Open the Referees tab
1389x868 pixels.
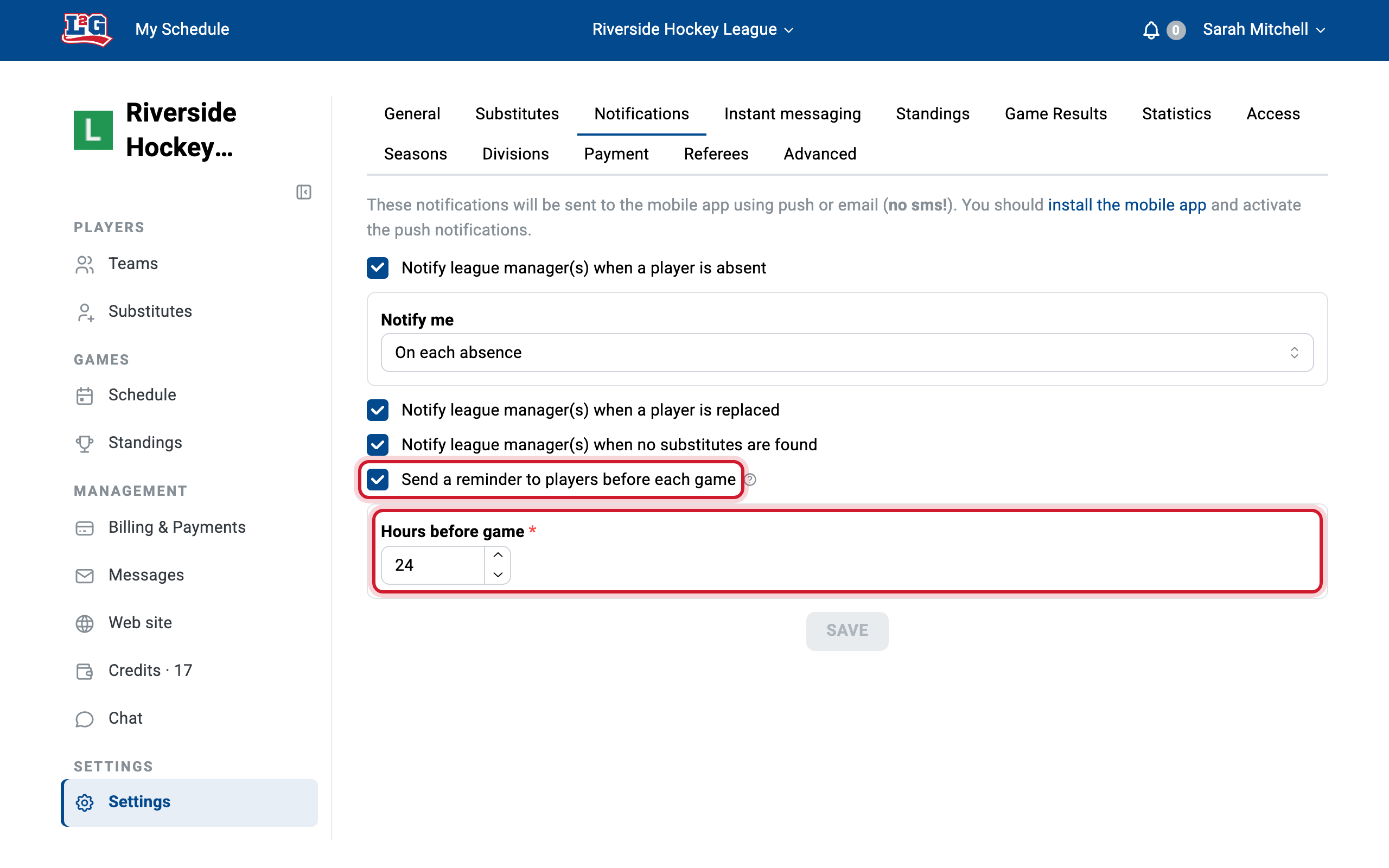(716, 154)
